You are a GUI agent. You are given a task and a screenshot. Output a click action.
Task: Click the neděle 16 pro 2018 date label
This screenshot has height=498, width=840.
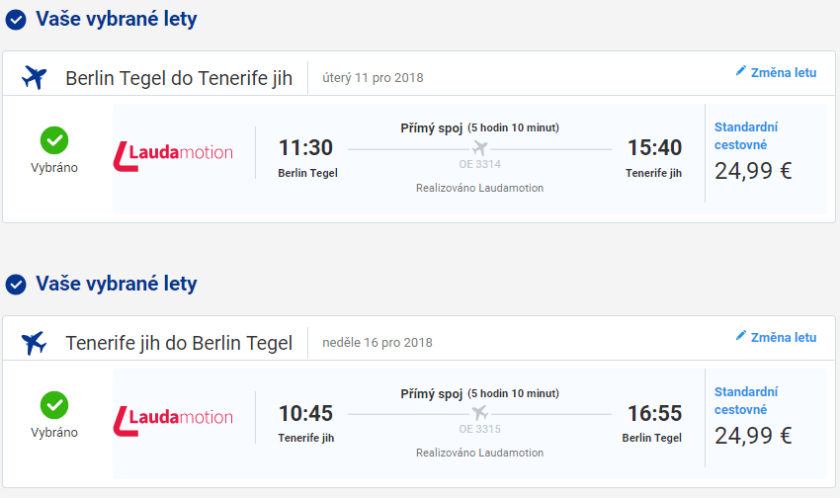377,343
